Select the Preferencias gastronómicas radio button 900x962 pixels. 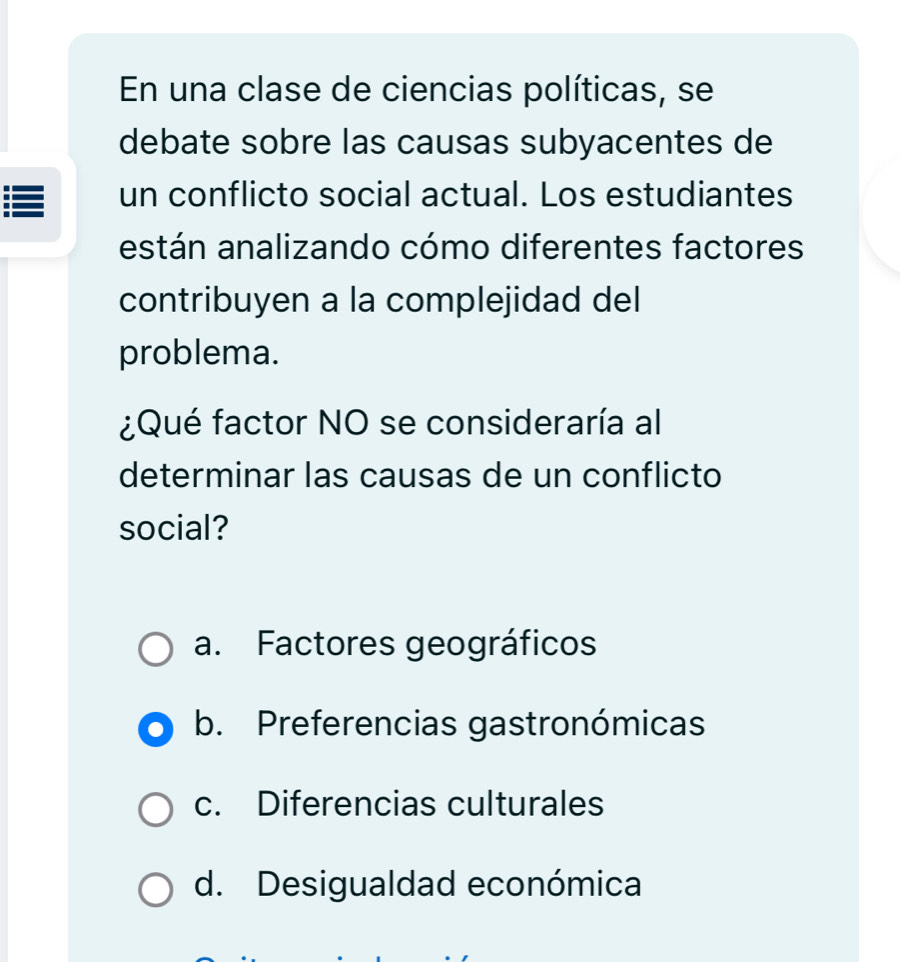(x=155, y=728)
